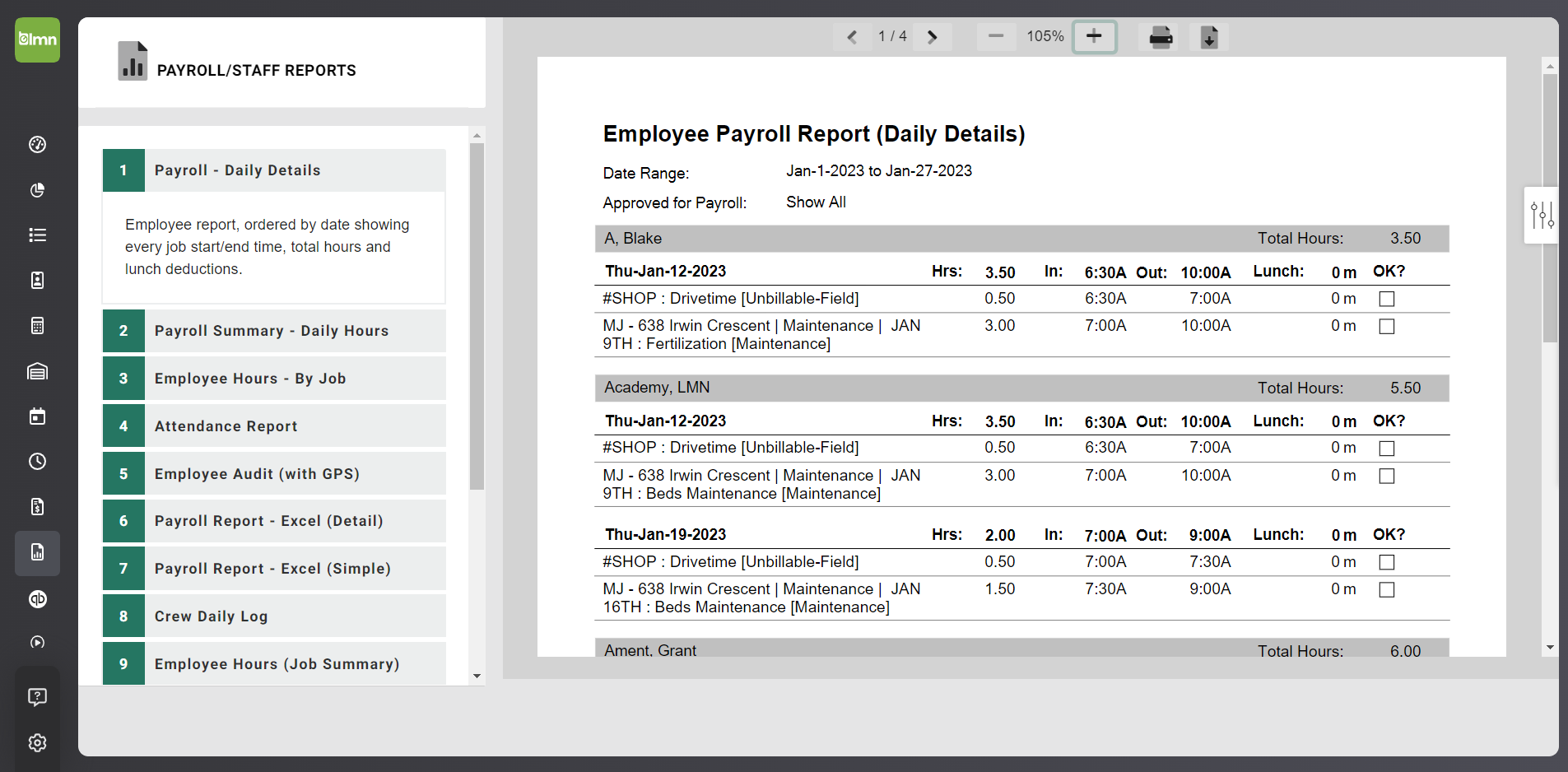Open the help chat question icon
The height and width of the screenshot is (772, 1568).
point(37,697)
